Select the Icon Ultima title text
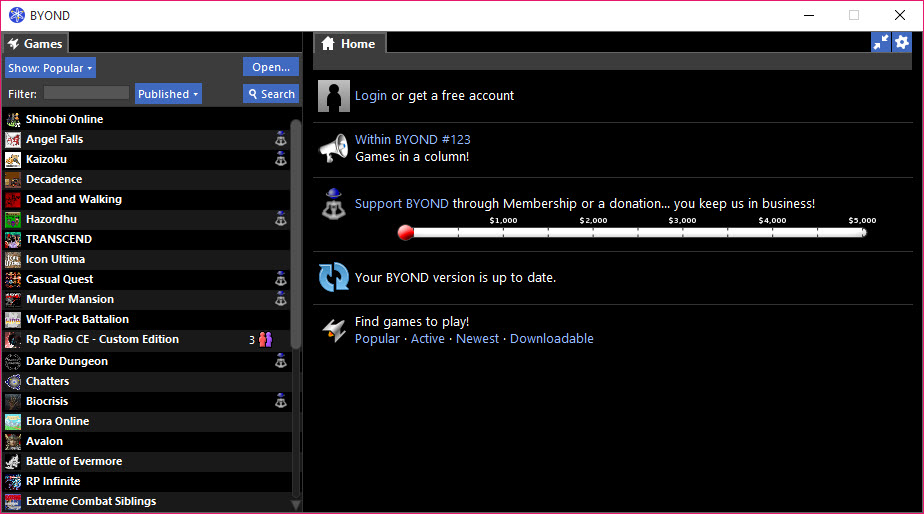This screenshot has height=514, width=924. tap(55, 259)
